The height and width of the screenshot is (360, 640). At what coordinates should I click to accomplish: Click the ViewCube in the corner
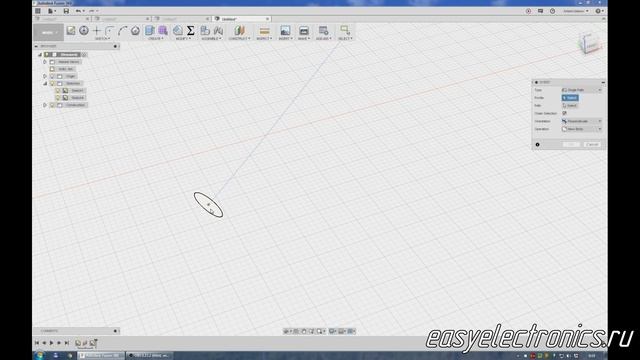pyautogui.click(x=589, y=43)
